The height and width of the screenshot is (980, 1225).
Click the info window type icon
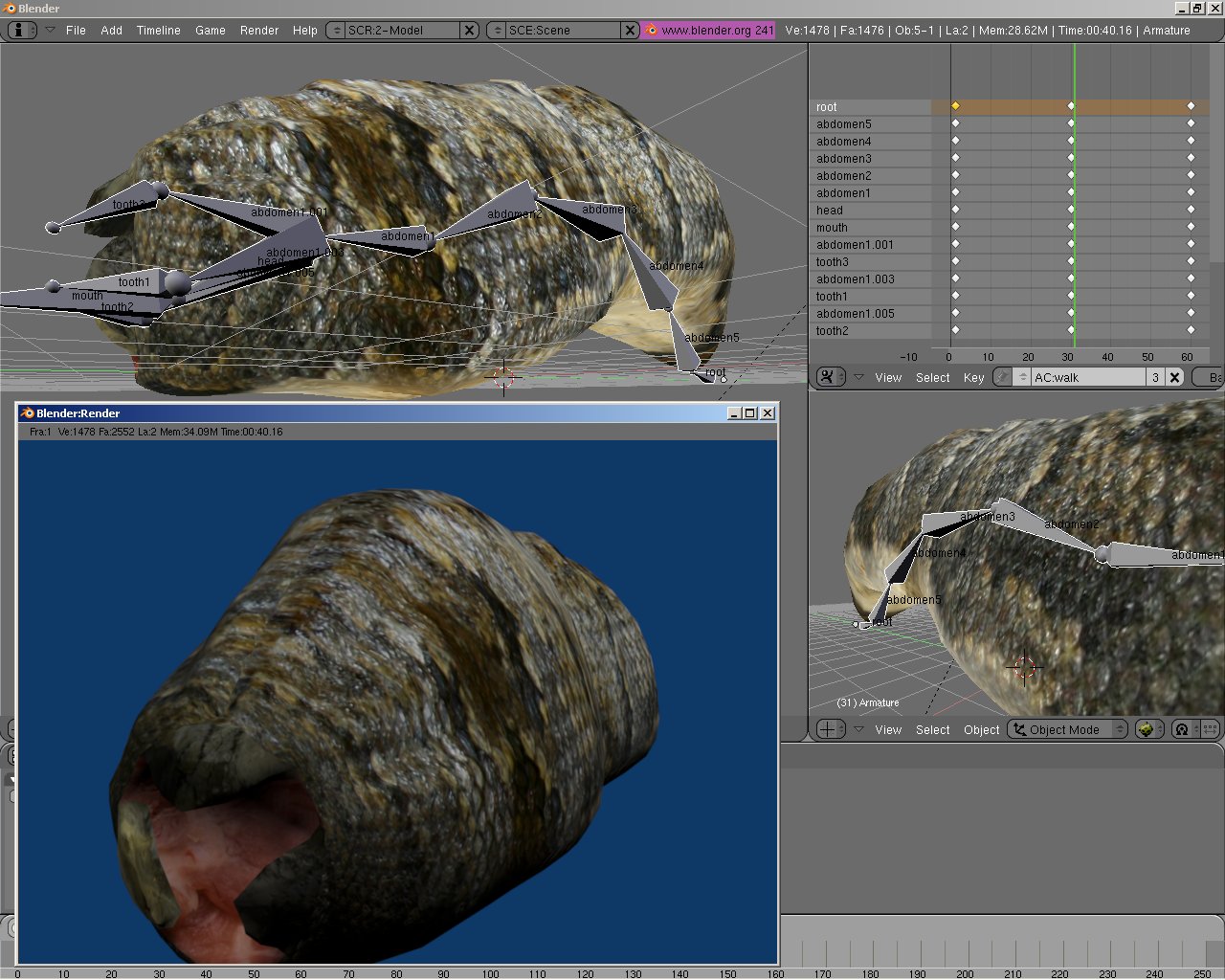point(21,30)
